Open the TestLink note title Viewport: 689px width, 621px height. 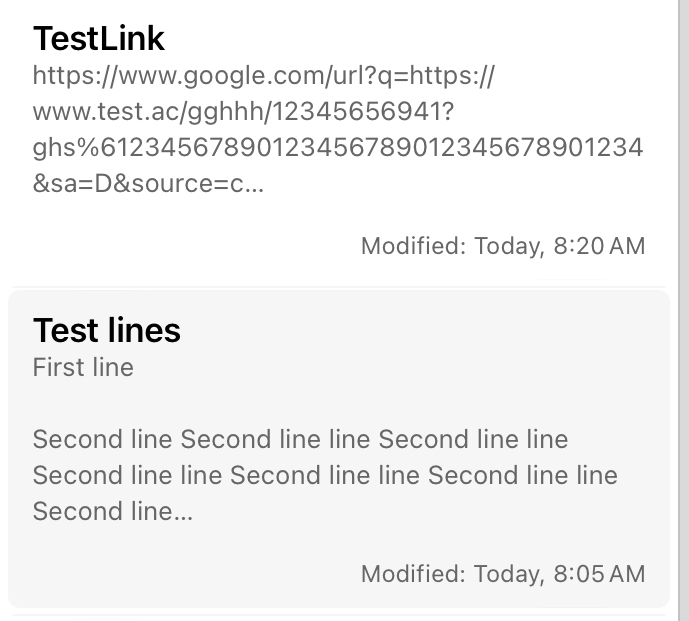tap(98, 39)
